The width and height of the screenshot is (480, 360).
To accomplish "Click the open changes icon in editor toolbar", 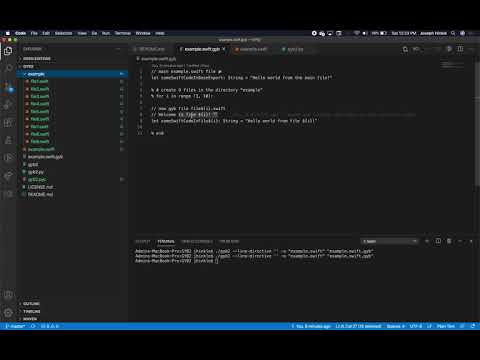I will [x=405, y=49].
